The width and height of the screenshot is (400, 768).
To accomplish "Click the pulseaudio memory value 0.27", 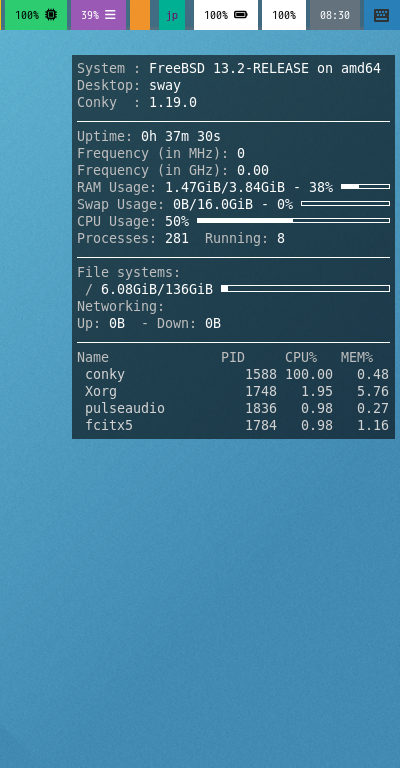I will tap(373, 408).
